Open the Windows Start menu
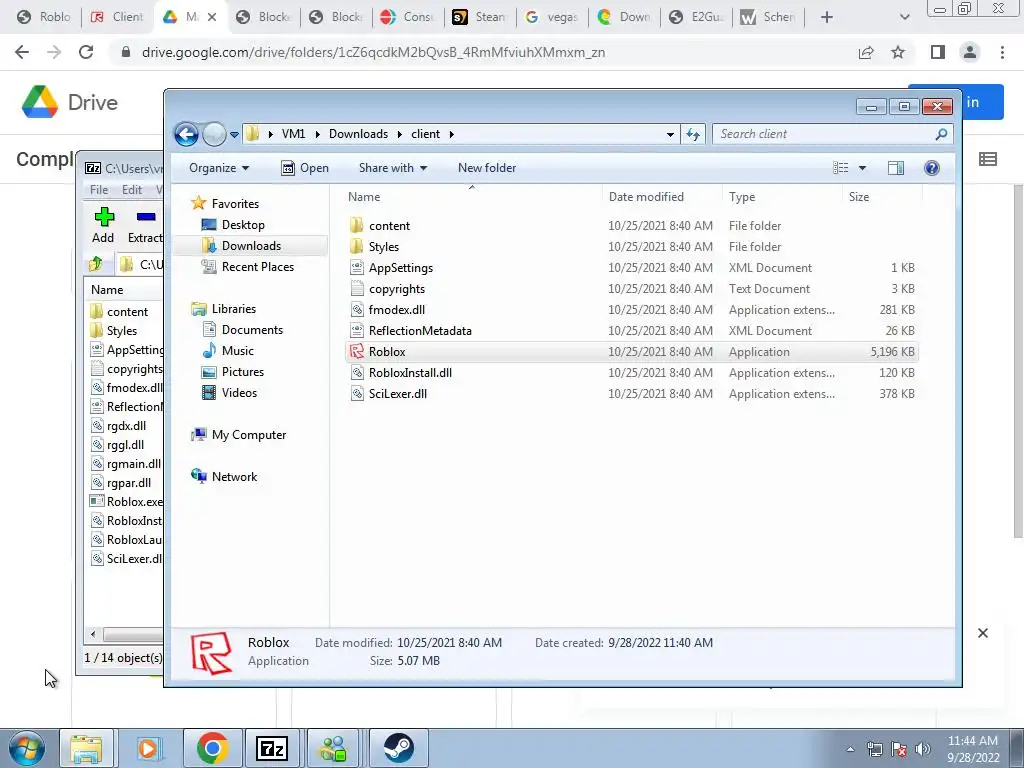Viewport: 1024px width, 768px height. pos(27,748)
